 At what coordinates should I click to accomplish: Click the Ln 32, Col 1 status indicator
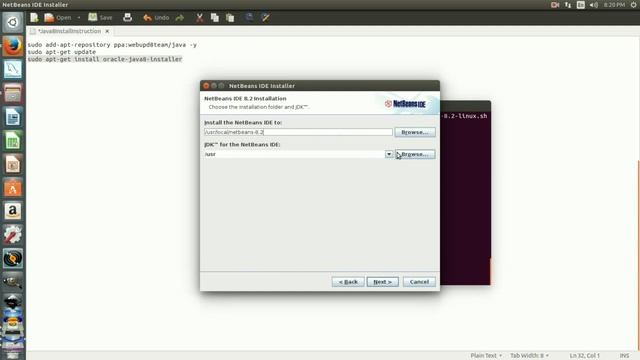584,356
